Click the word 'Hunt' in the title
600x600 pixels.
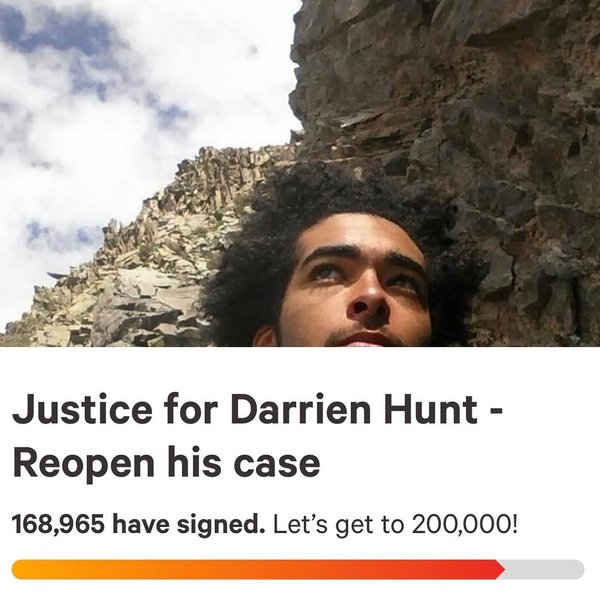[431, 410]
